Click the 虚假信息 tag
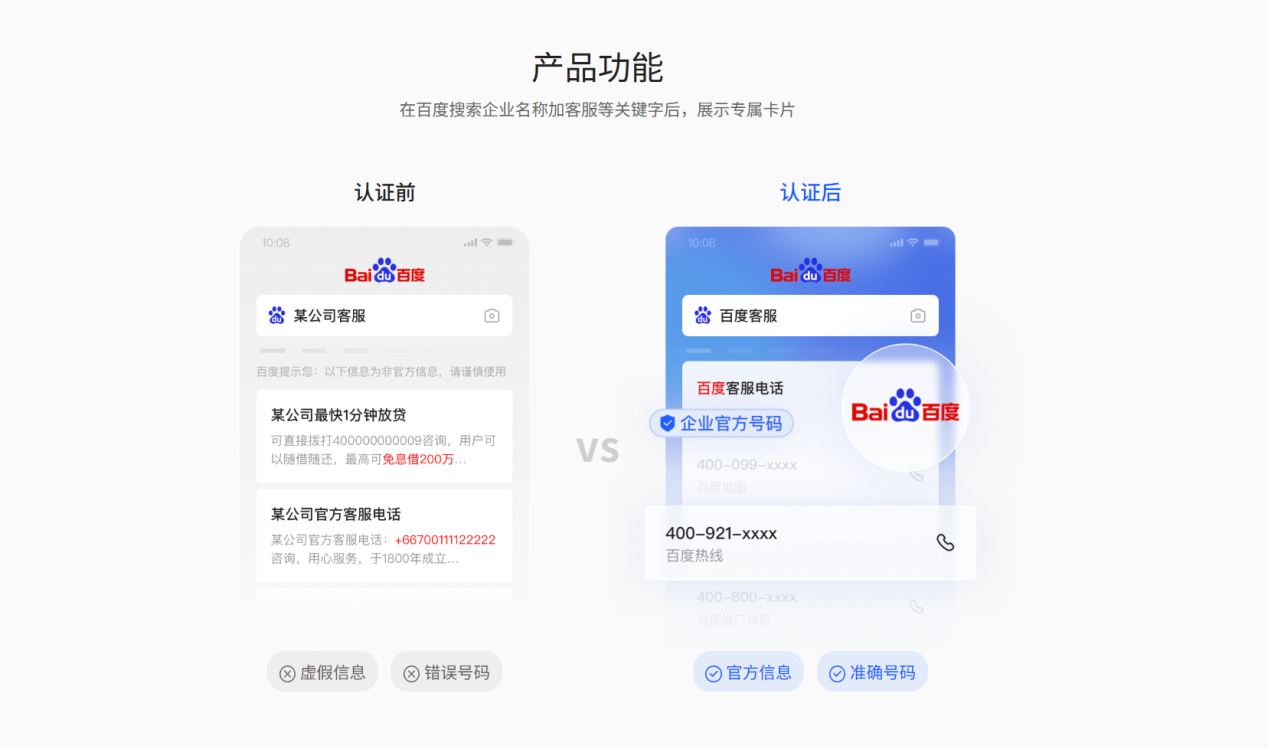The width and height of the screenshot is (1268, 749). [x=323, y=672]
